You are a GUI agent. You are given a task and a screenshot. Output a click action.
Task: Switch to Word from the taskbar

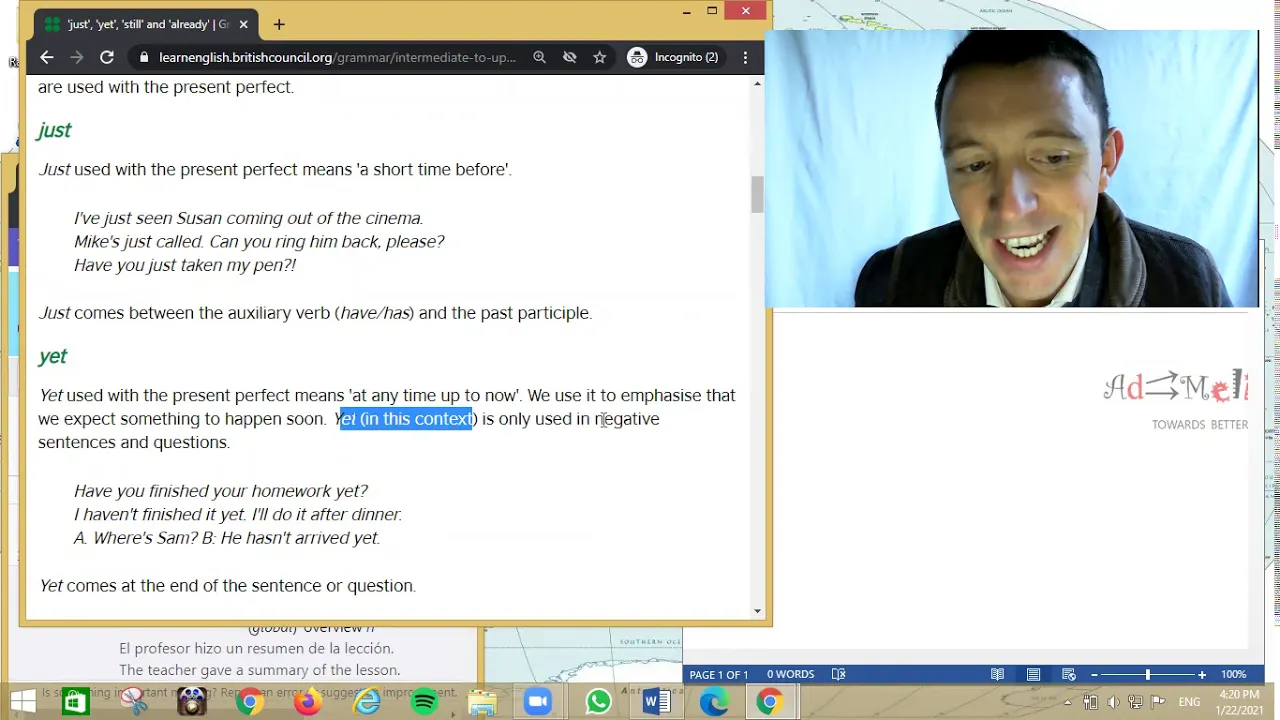656,702
